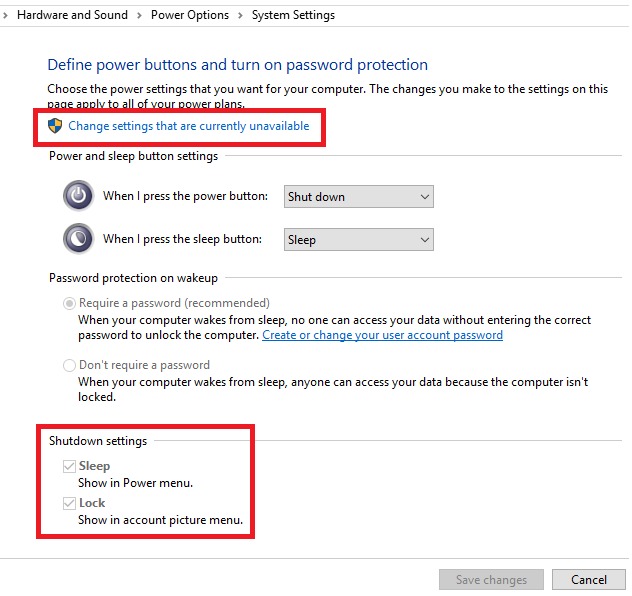Click the Cancel button
The image size is (632, 596).
(x=588, y=580)
